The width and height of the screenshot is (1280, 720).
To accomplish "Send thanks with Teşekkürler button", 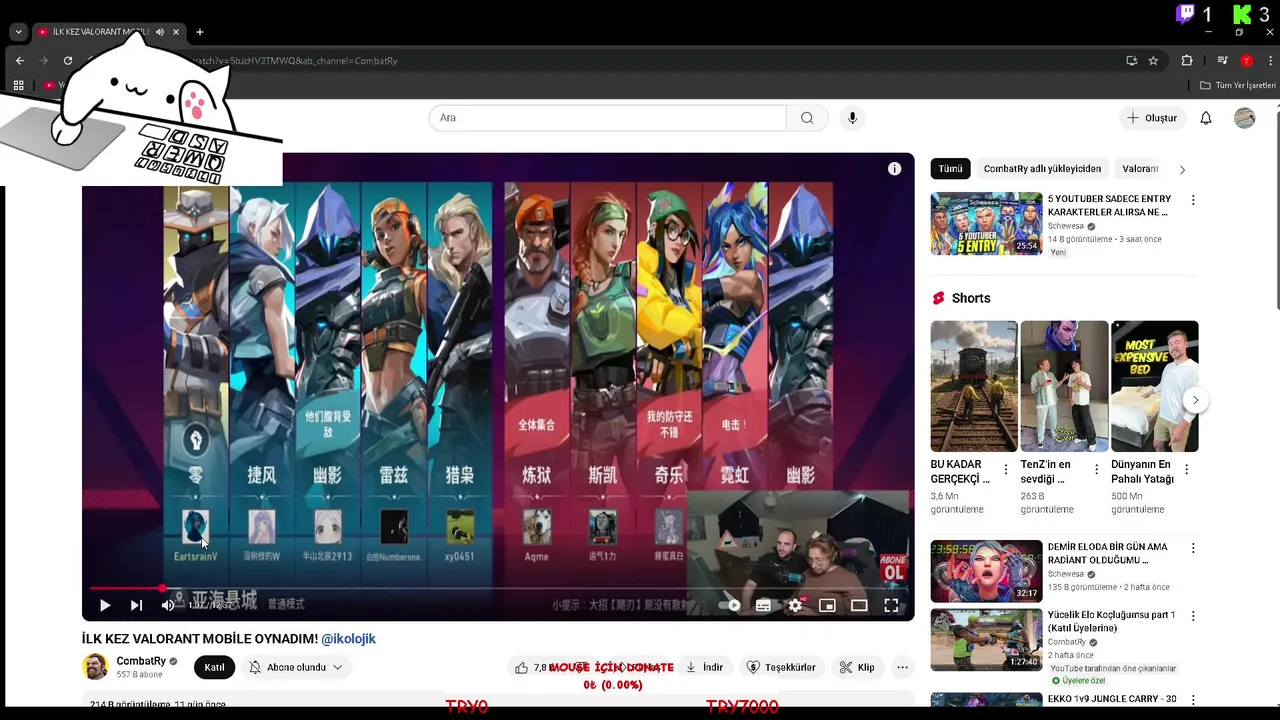I will (782, 667).
